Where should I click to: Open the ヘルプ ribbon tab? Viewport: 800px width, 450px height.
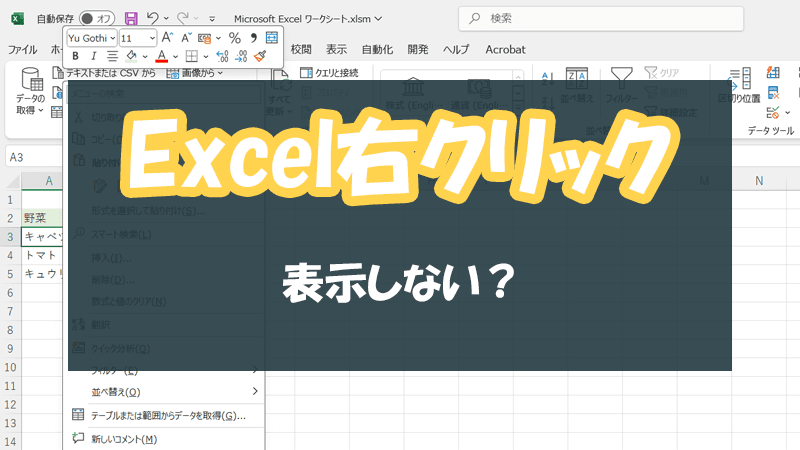(x=456, y=49)
